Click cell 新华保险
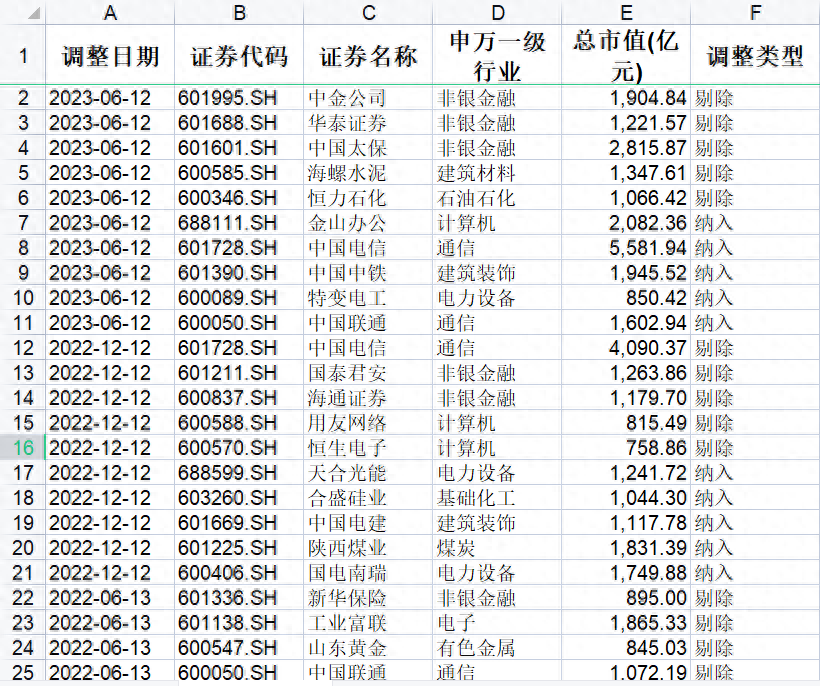The height and width of the screenshot is (686, 820). coord(368,598)
